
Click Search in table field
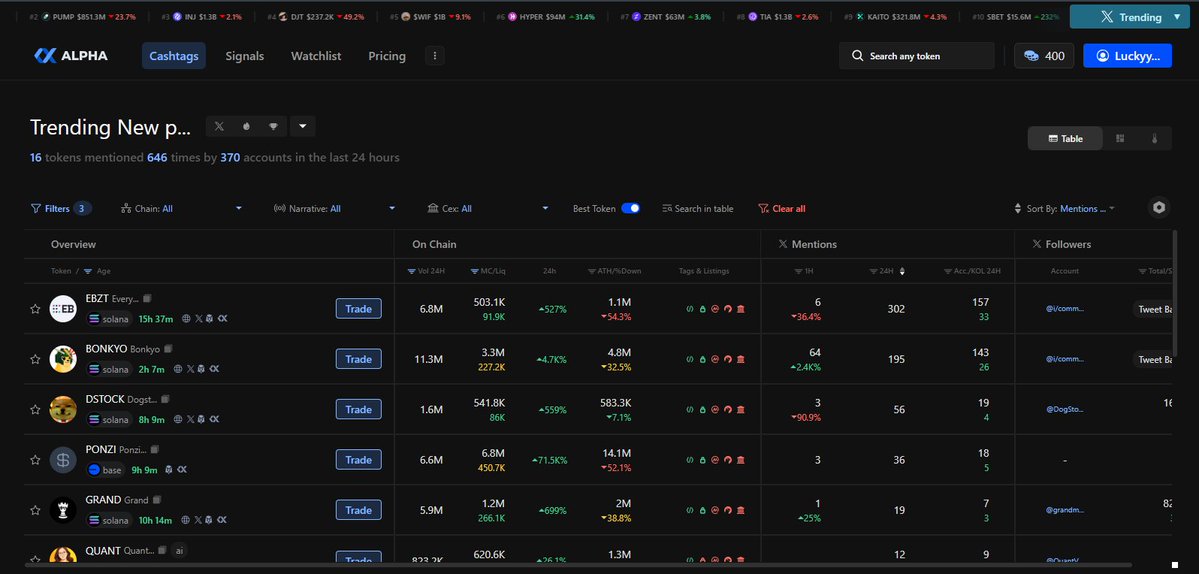tap(697, 208)
